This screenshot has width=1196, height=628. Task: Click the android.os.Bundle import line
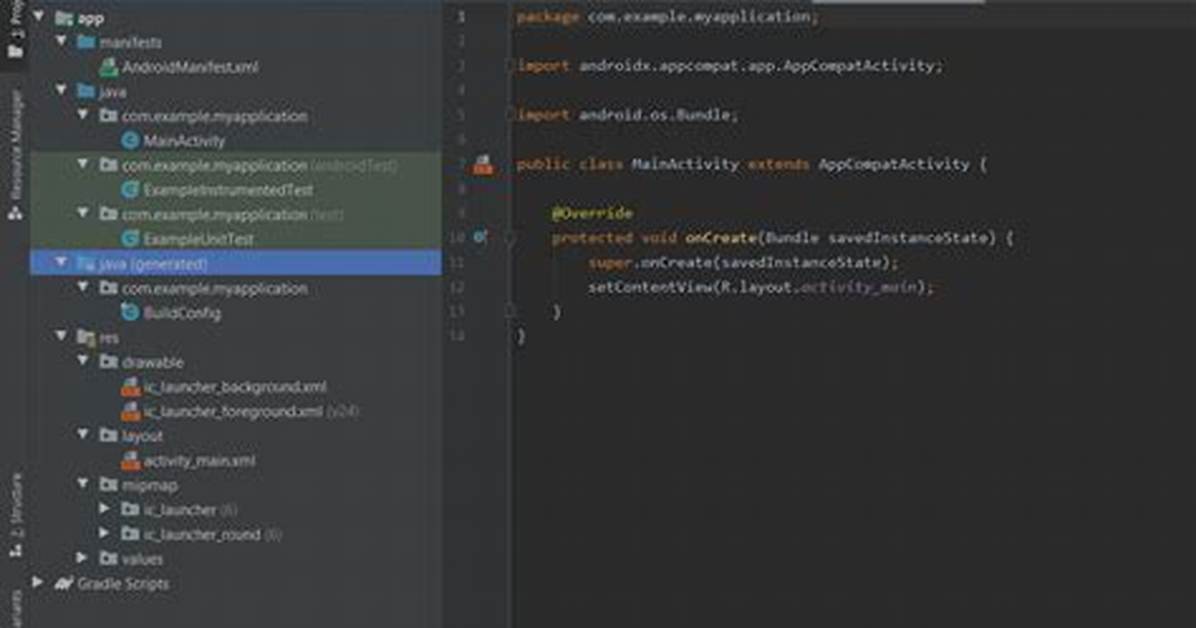pyautogui.click(x=628, y=114)
